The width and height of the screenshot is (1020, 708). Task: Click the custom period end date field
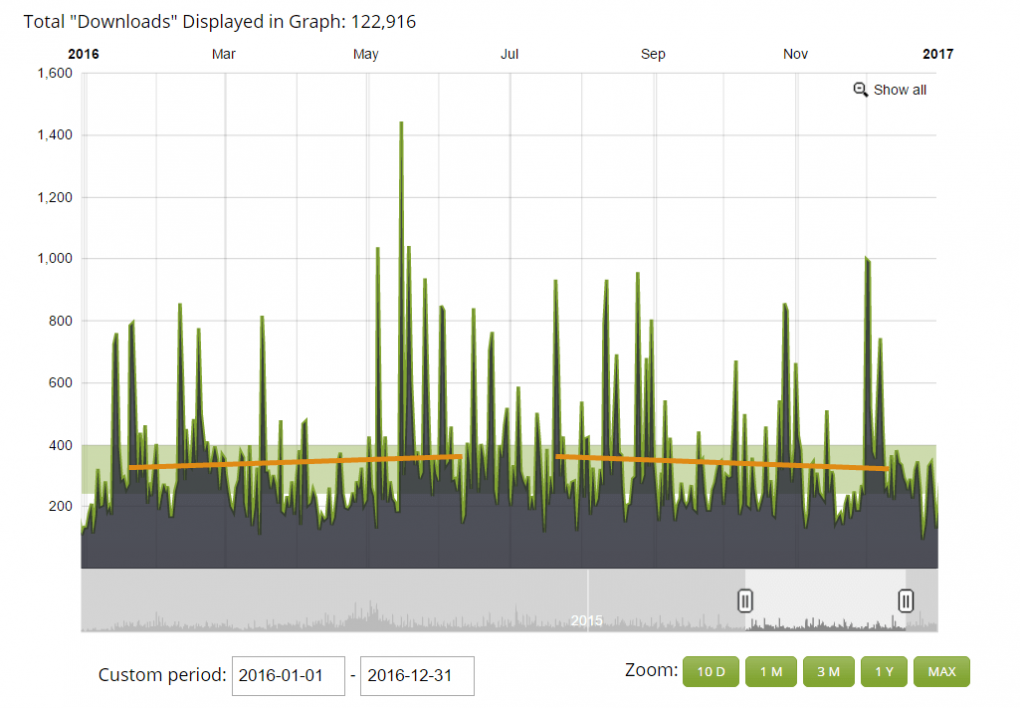tap(417, 676)
